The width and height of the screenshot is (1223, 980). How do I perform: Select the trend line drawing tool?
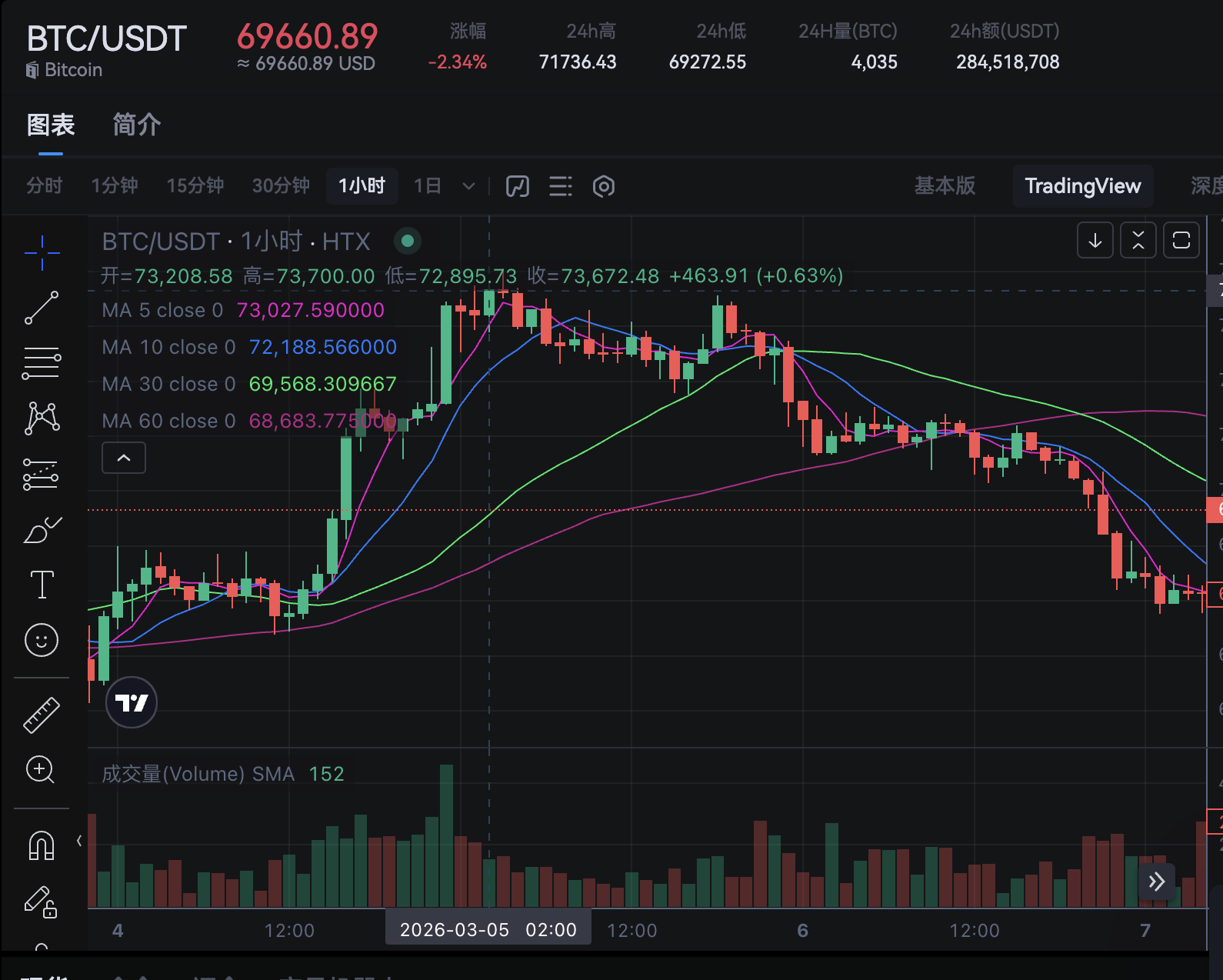click(42, 308)
